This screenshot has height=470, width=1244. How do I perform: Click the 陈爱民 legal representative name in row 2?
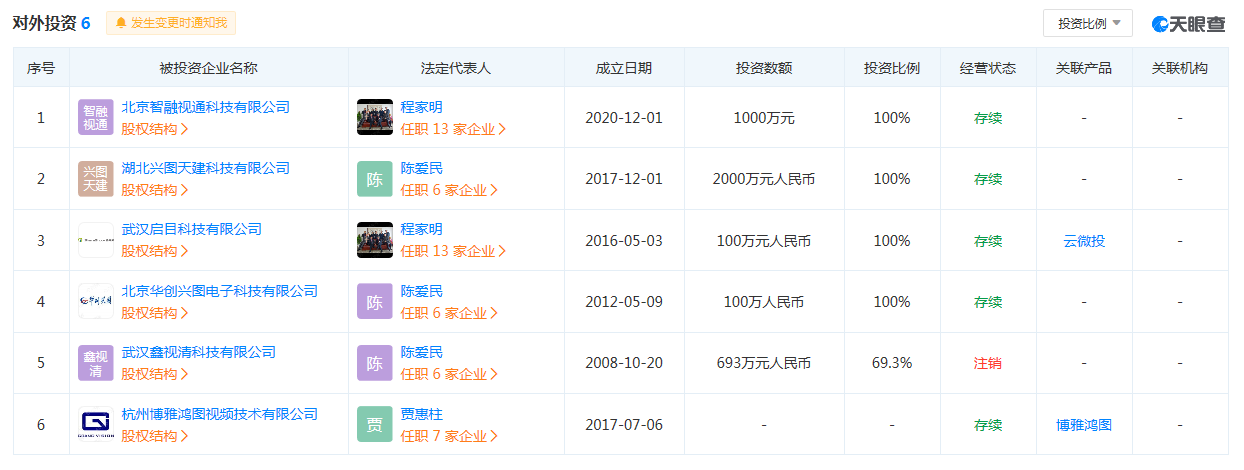(421, 168)
